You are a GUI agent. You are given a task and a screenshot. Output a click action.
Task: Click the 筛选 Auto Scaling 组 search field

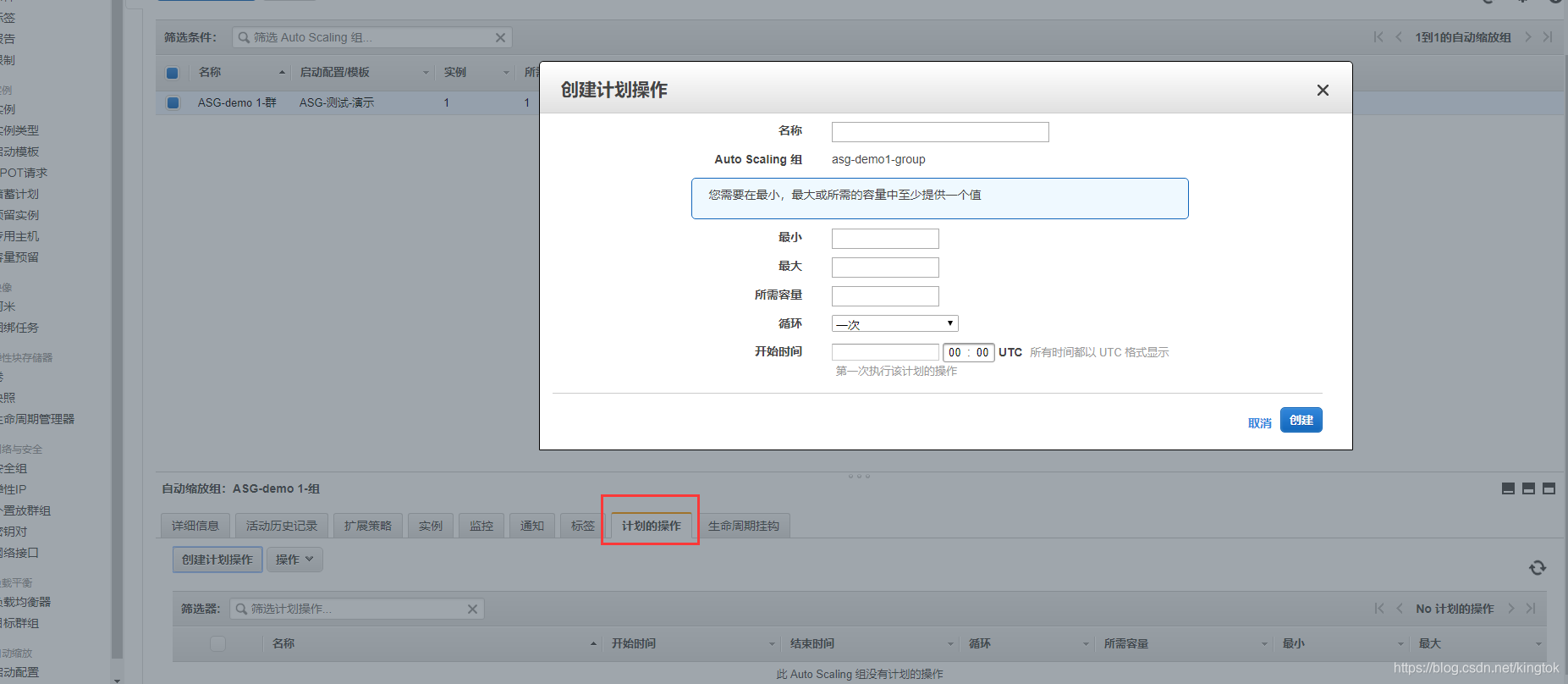(x=372, y=37)
